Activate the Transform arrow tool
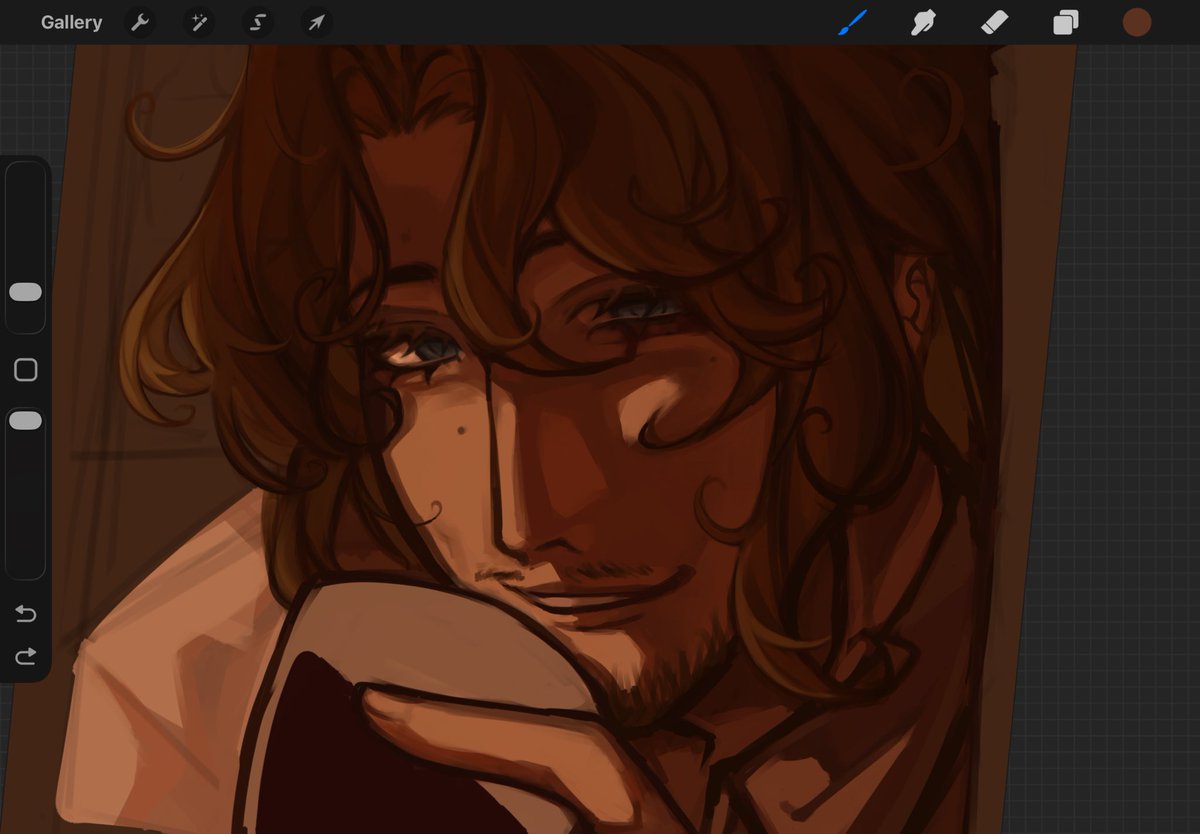Image resolution: width=1200 pixels, height=834 pixels. [x=317, y=22]
